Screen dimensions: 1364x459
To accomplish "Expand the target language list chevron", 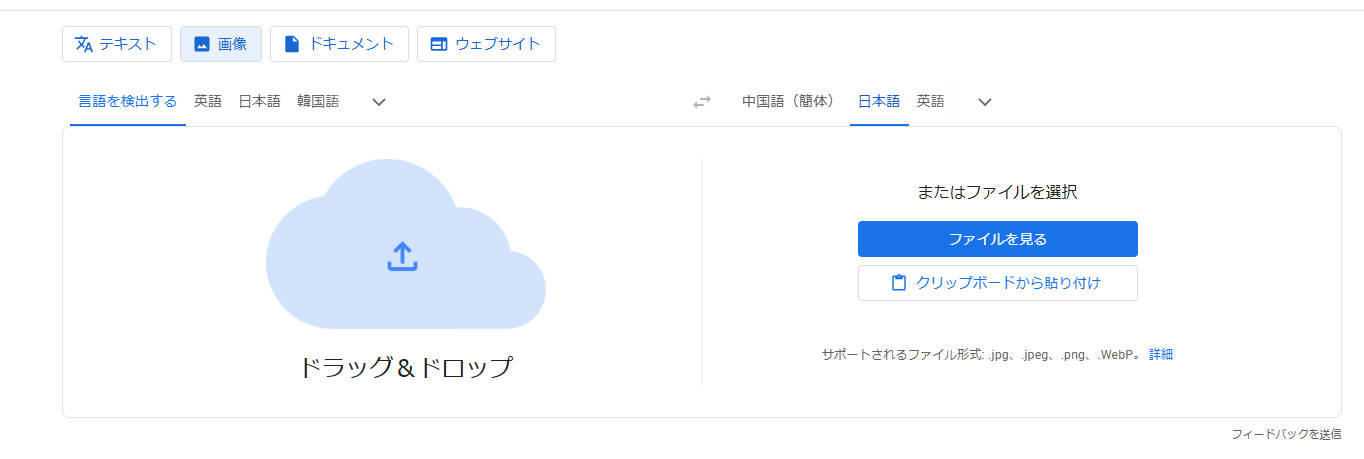I will [x=985, y=102].
